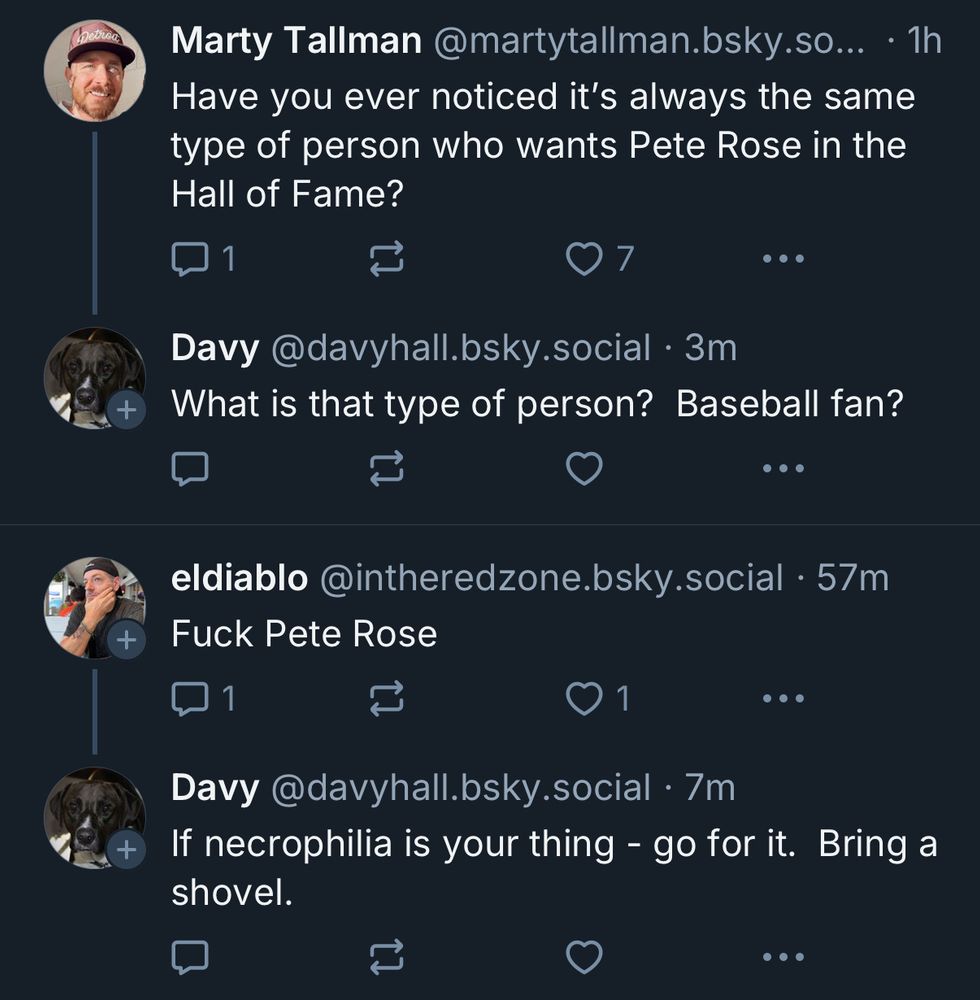Like Marty Tallman's post with 7 likes

[584, 260]
